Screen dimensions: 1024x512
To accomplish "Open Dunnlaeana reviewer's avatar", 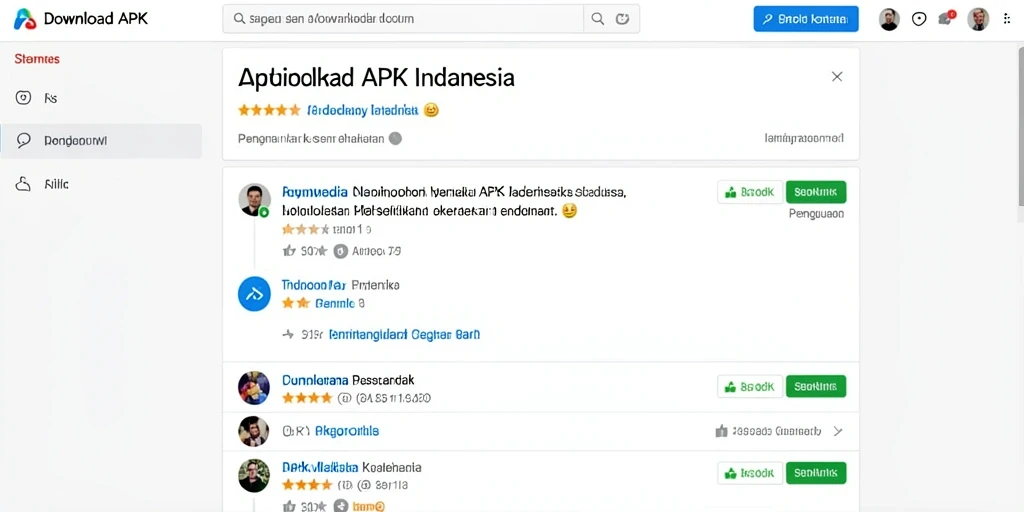I will tap(254, 388).
